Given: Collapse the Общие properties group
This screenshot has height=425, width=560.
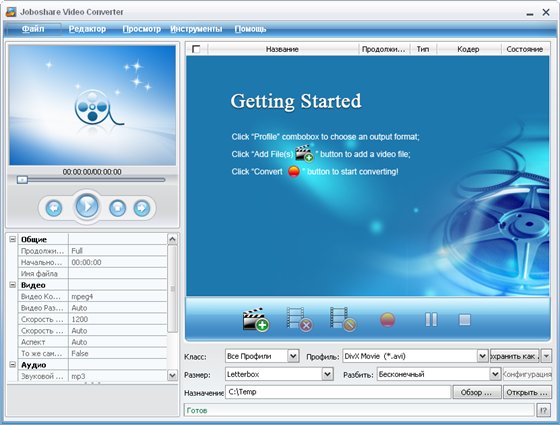Looking at the screenshot, I should tap(12, 239).
